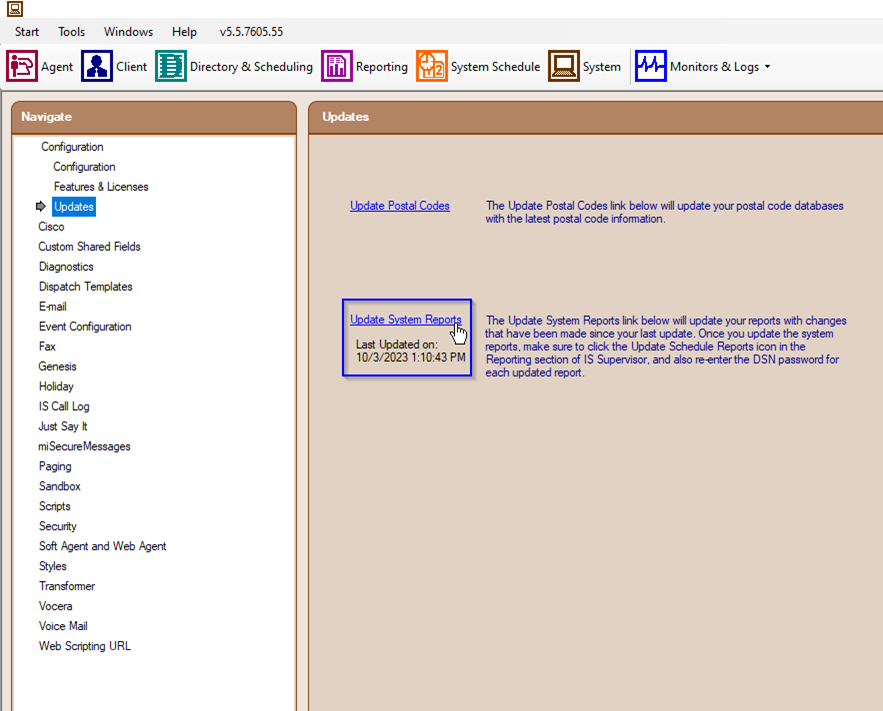Click the Monitors & Logs waveform icon
The width and height of the screenshot is (883, 711).
(x=651, y=67)
